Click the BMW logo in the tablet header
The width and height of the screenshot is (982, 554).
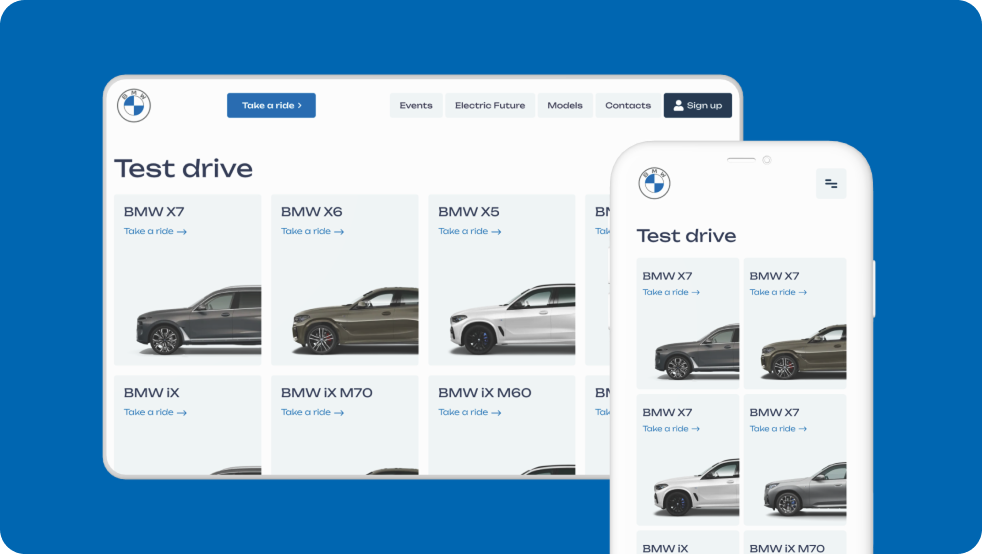click(134, 106)
